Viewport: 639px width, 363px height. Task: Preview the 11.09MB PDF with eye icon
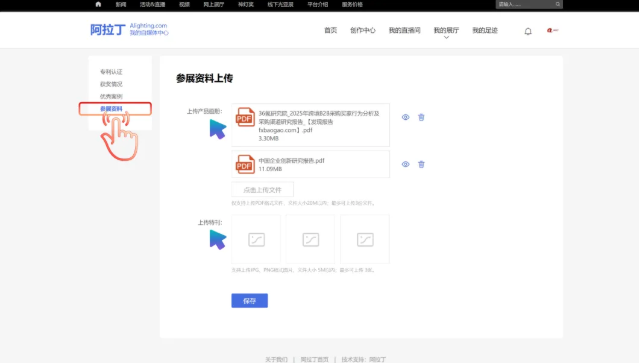(405, 164)
